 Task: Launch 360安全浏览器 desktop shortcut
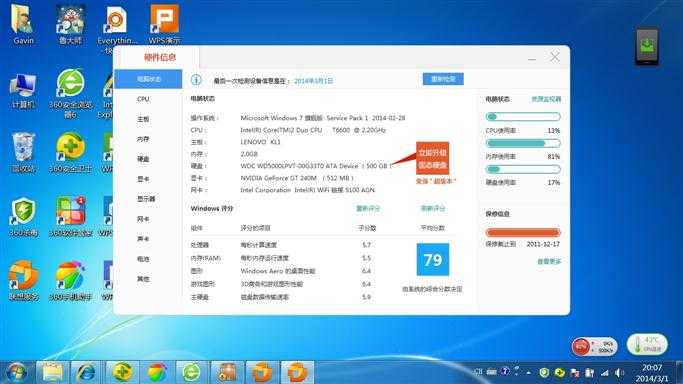[x=70, y=92]
